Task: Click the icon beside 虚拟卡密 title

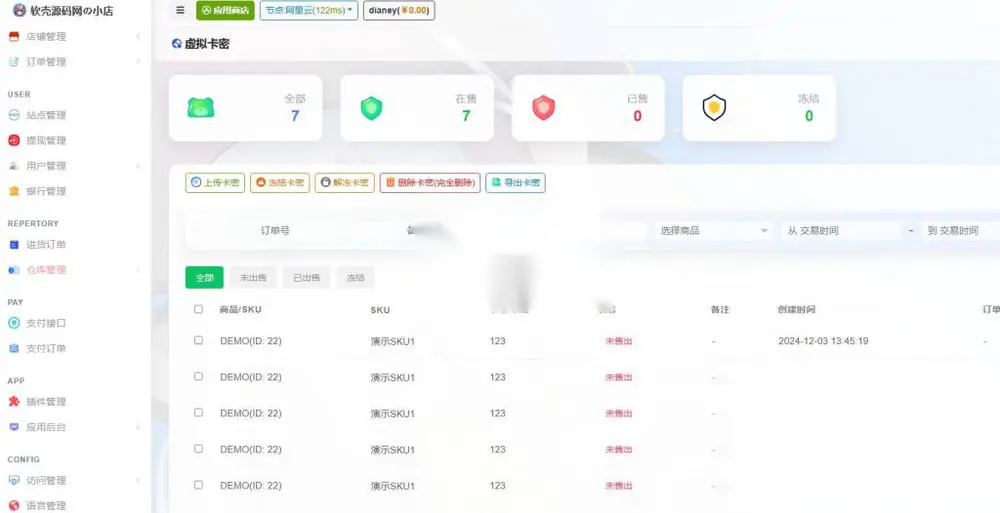Action: pos(177,43)
